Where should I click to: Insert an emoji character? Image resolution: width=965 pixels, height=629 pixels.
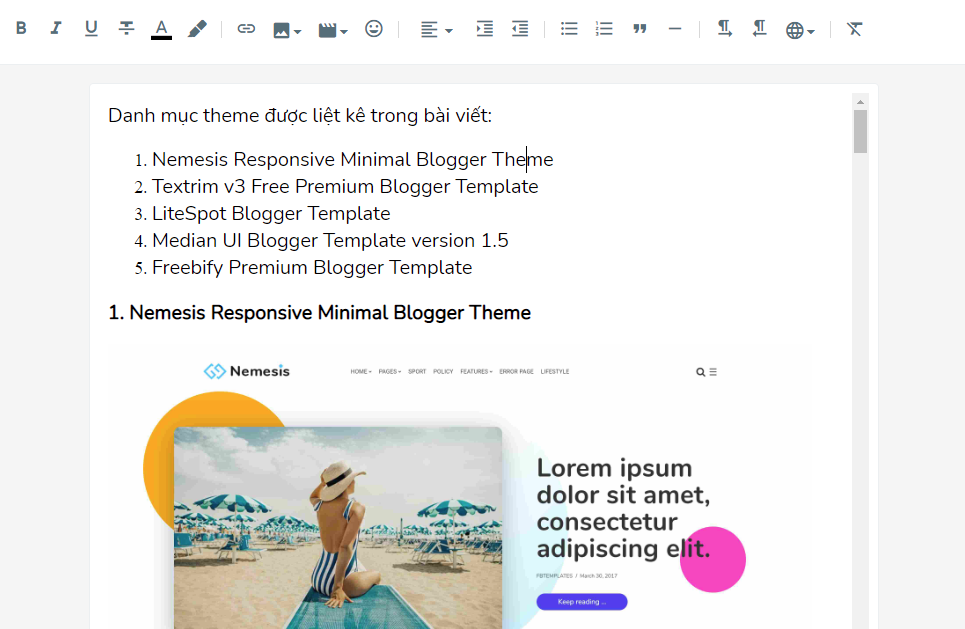(x=374, y=28)
